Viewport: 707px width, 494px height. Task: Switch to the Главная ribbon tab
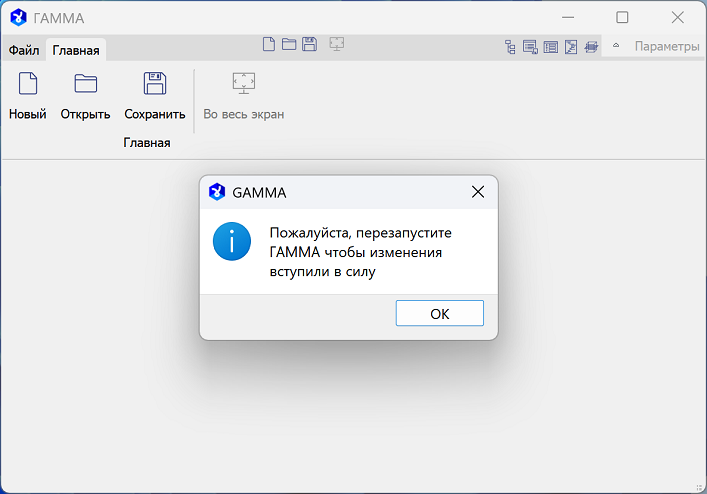point(76,49)
